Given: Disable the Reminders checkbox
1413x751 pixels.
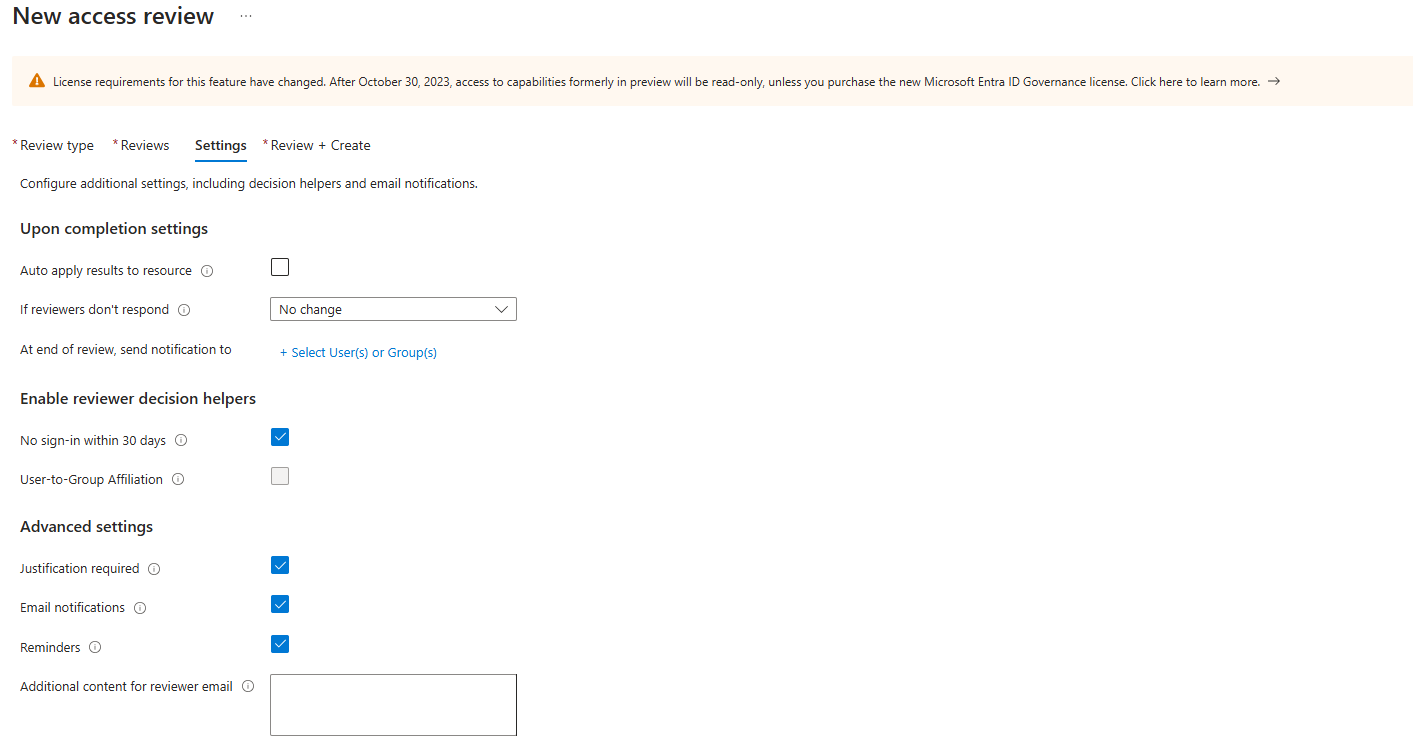Looking at the screenshot, I should coord(279,643).
